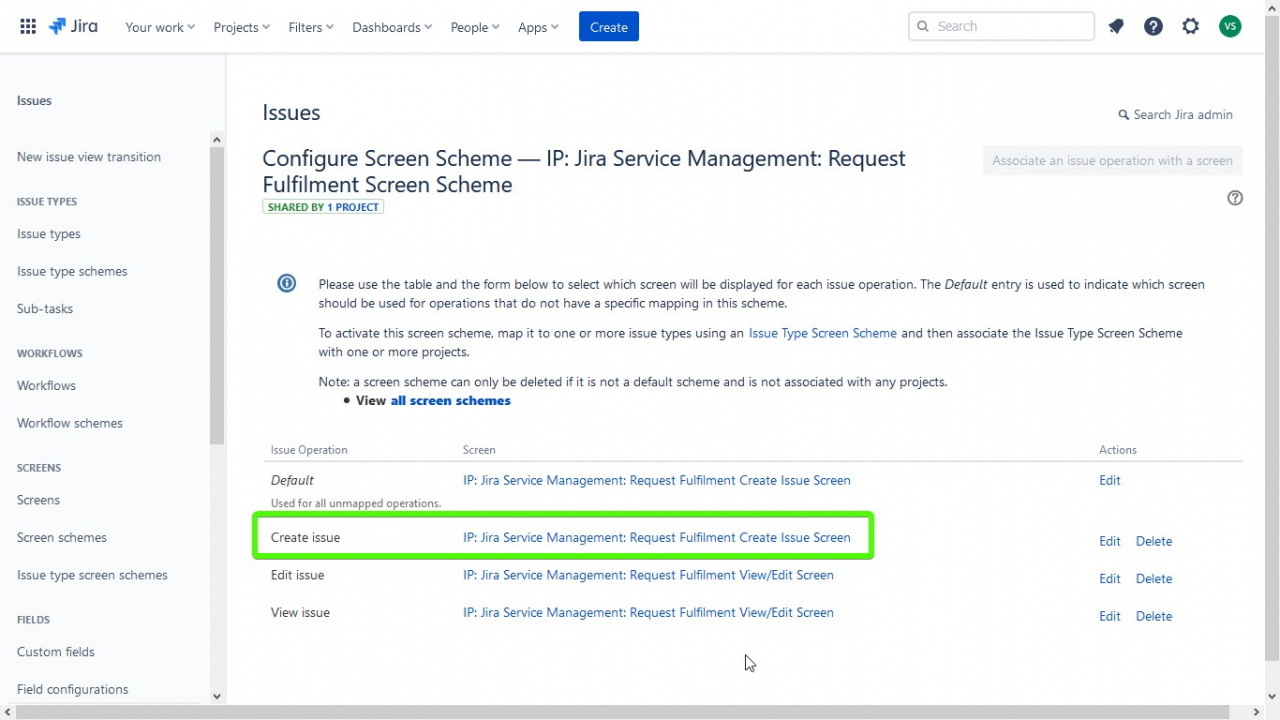Click Edit for View issue operation
Viewport: 1280px width, 720px height.
click(1110, 616)
